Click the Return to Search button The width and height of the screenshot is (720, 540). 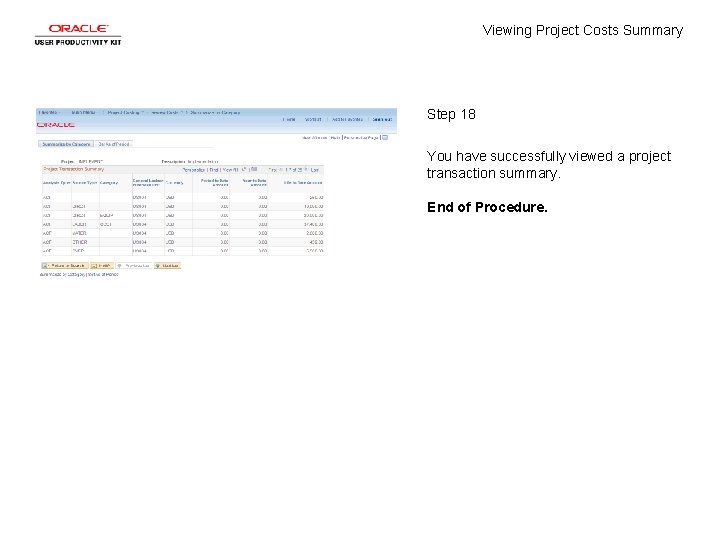[x=64, y=266]
